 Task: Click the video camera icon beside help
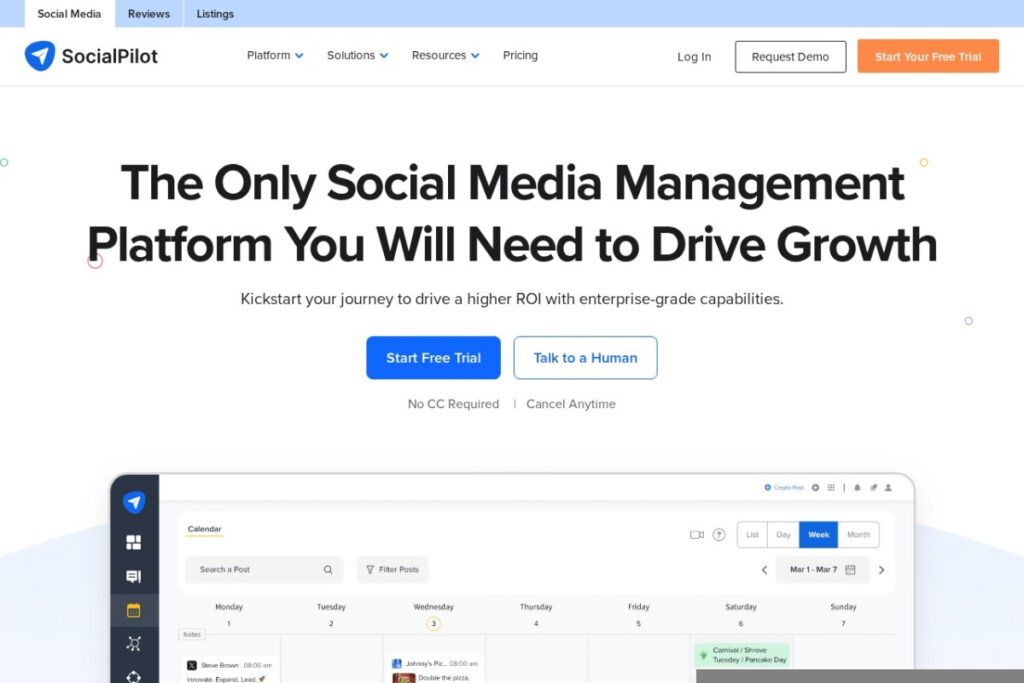(697, 535)
